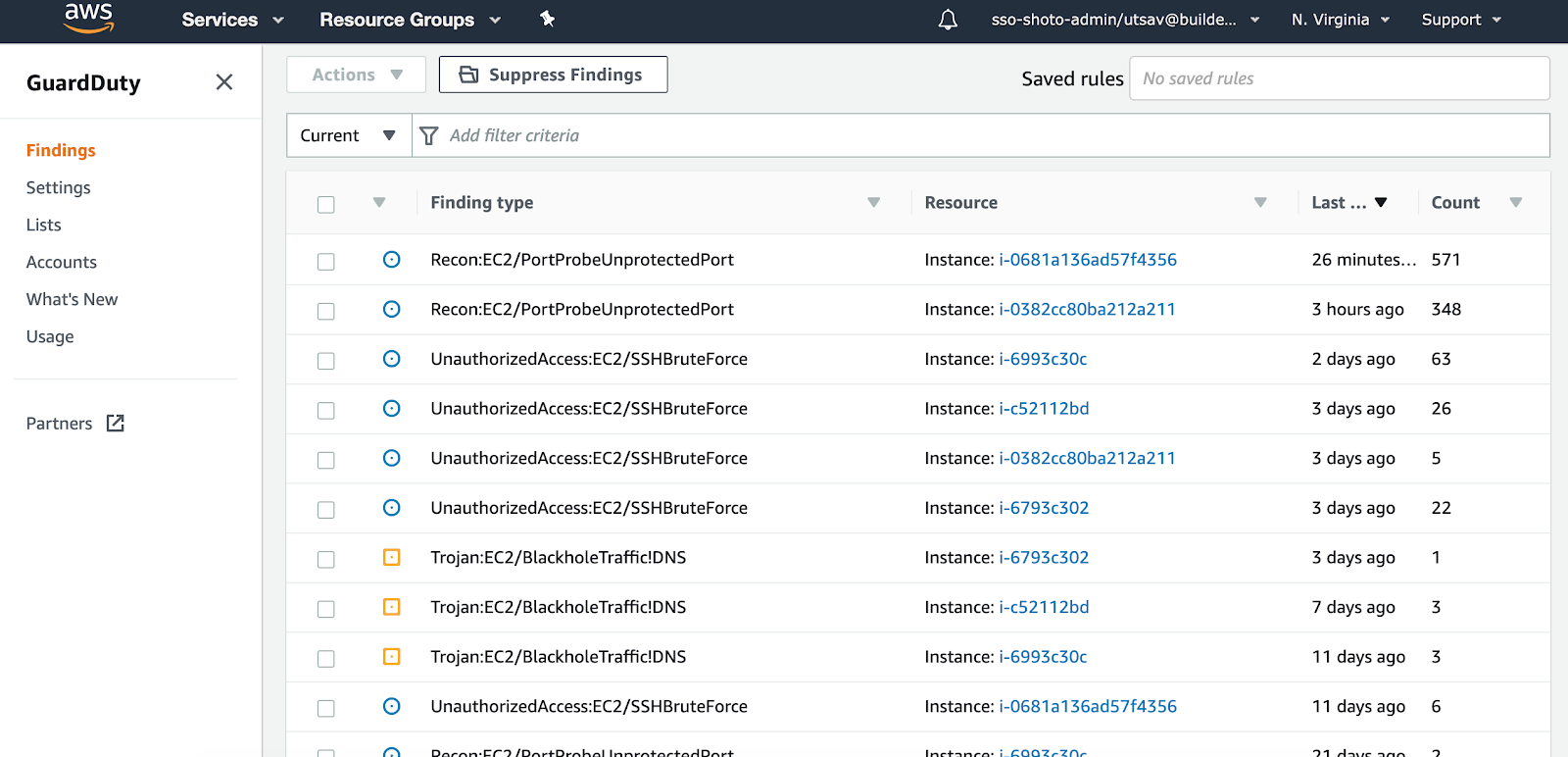Open the Resource column filter arrow
The image size is (1568, 757).
1260,203
